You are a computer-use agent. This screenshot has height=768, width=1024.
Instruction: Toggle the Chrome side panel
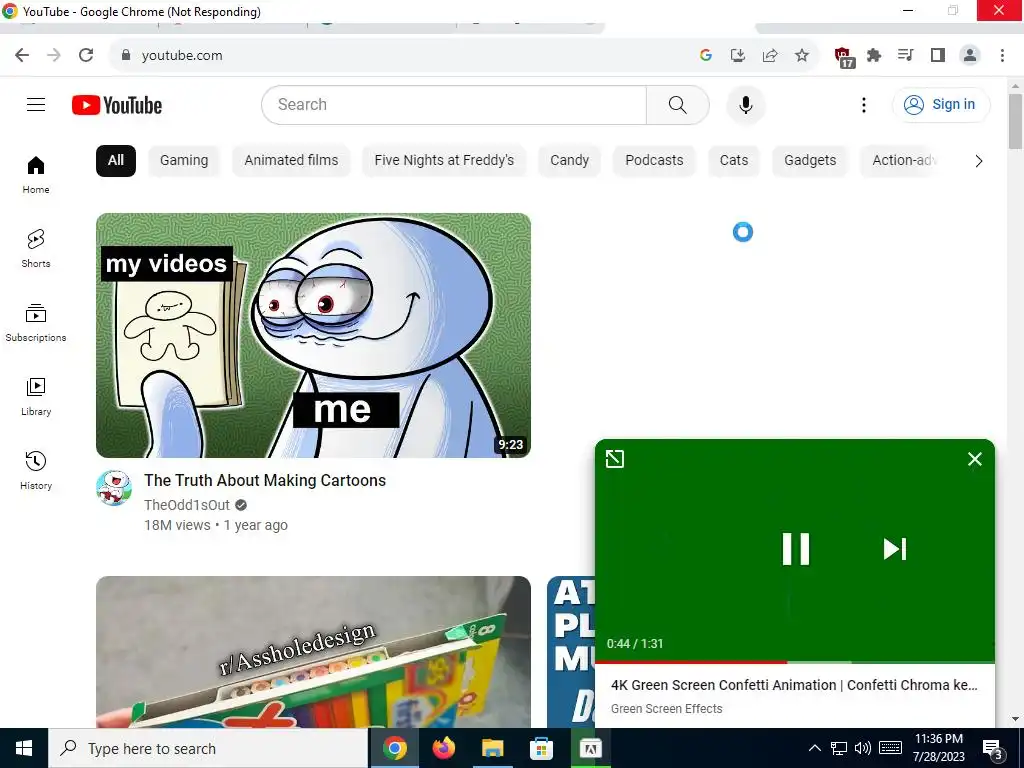click(x=938, y=56)
